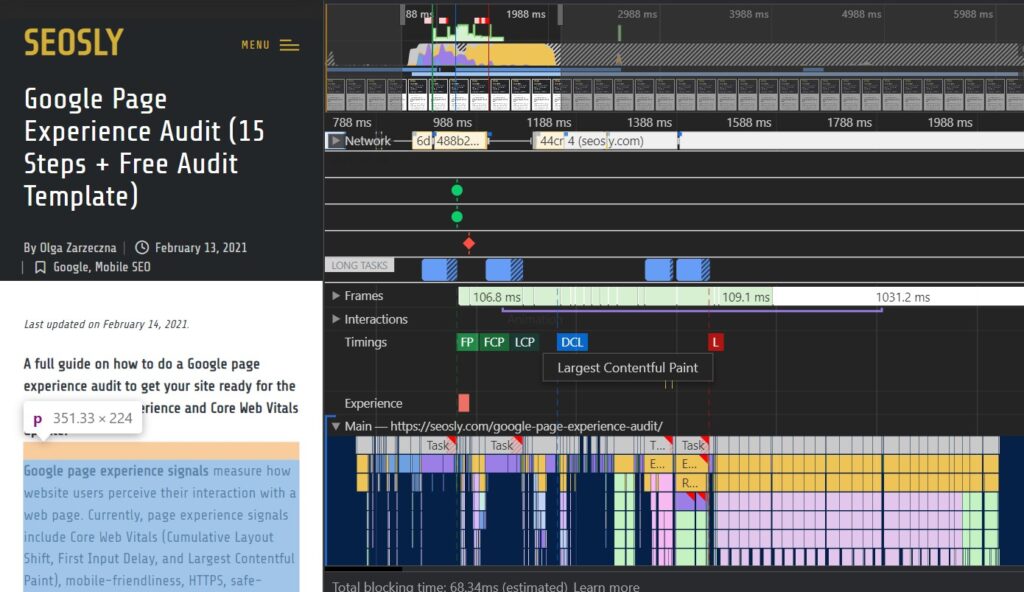Collapse the Main thread section

tap(336, 426)
